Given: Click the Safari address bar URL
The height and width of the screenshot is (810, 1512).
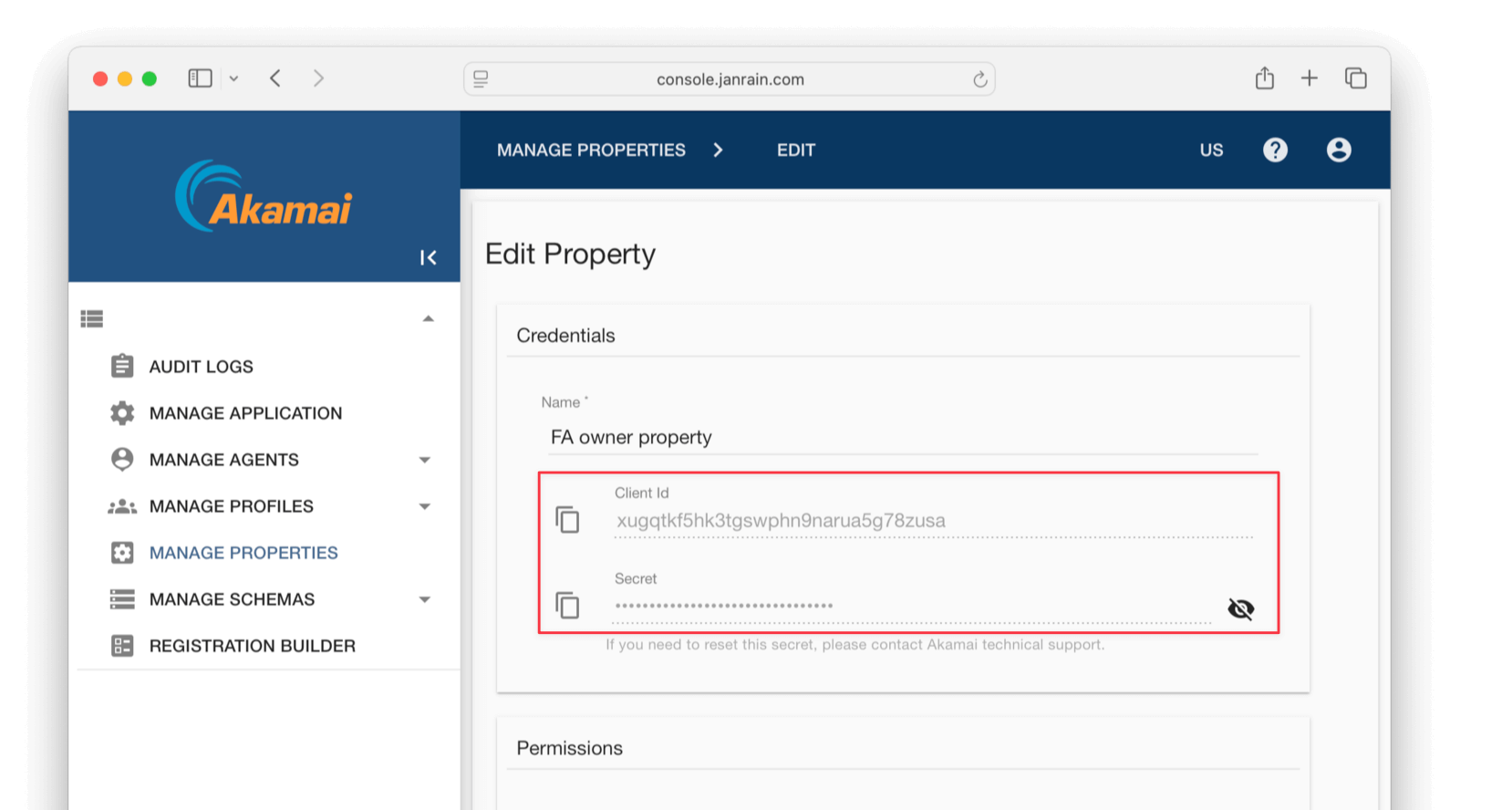Looking at the screenshot, I should [730, 79].
